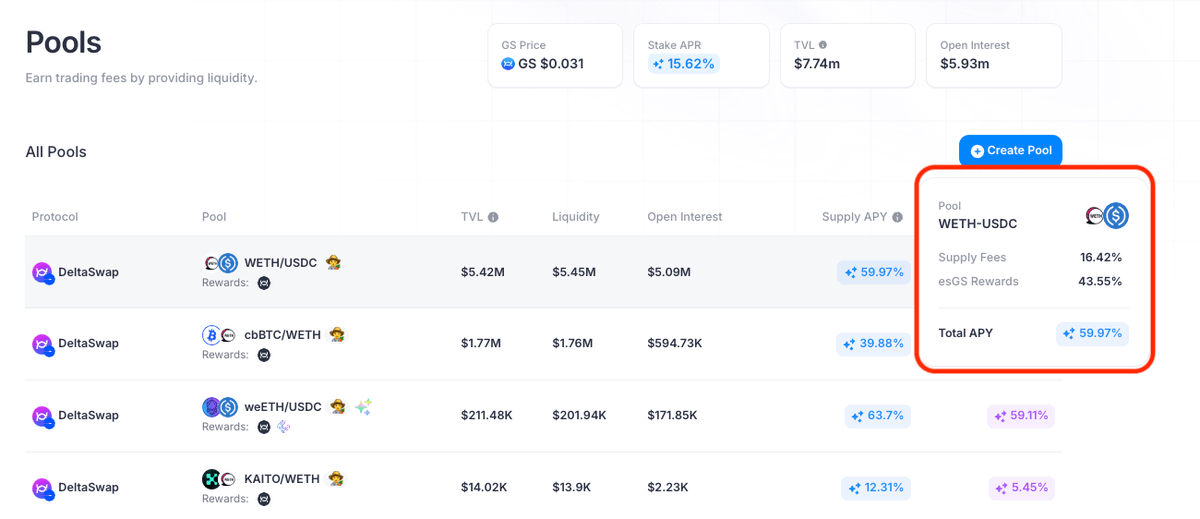The height and width of the screenshot is (519, 1200).
Task: Click the dark GS reward icon under weETH/USDC
Action: click(264, 427)
